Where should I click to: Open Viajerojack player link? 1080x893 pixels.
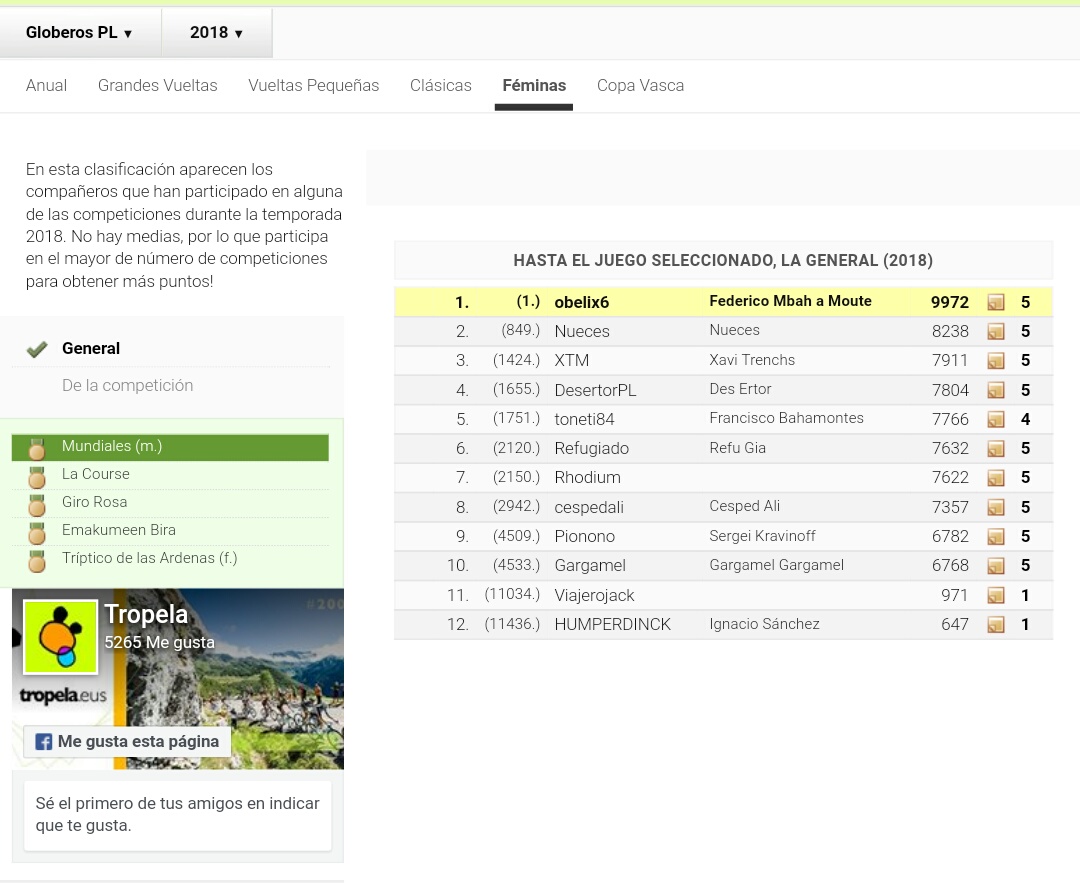tap(594, 595)
